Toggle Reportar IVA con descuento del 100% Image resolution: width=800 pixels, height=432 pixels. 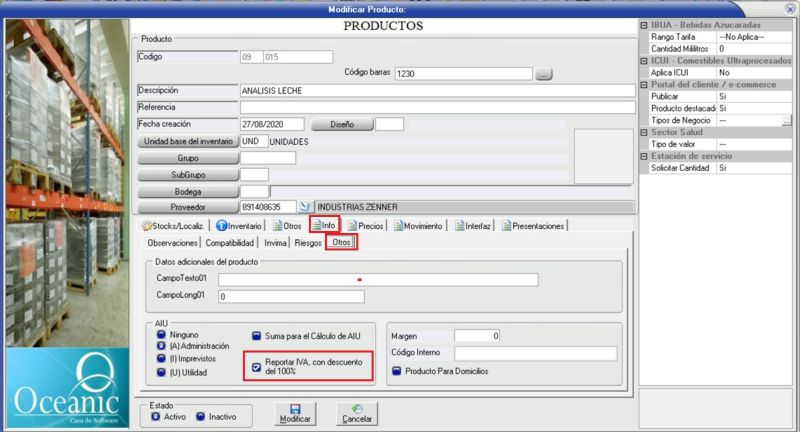[257, 365]
